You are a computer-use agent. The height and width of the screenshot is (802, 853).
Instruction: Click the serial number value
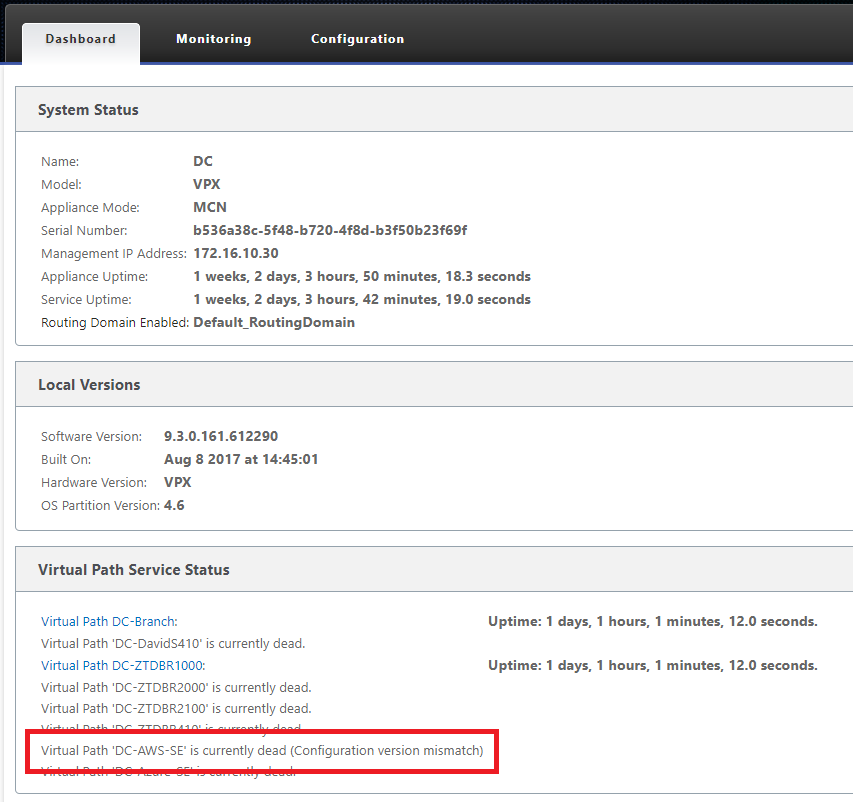pos(330,231)
